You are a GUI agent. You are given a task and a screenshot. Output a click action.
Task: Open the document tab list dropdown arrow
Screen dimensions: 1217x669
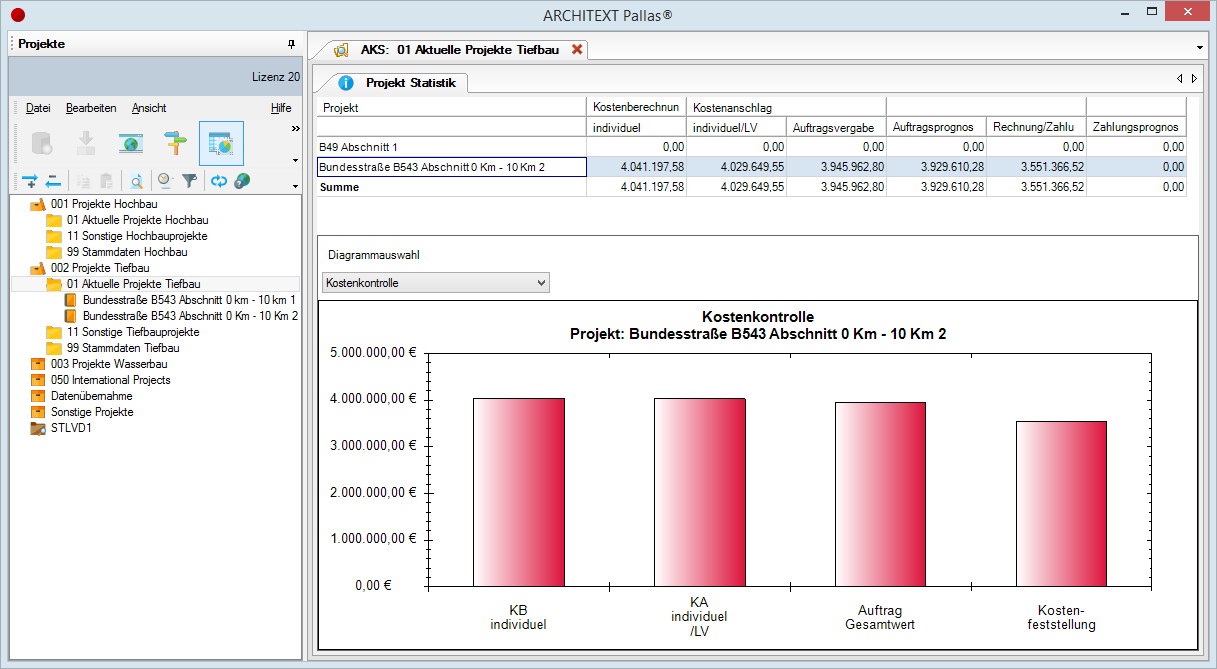(x=1199, y=48)
